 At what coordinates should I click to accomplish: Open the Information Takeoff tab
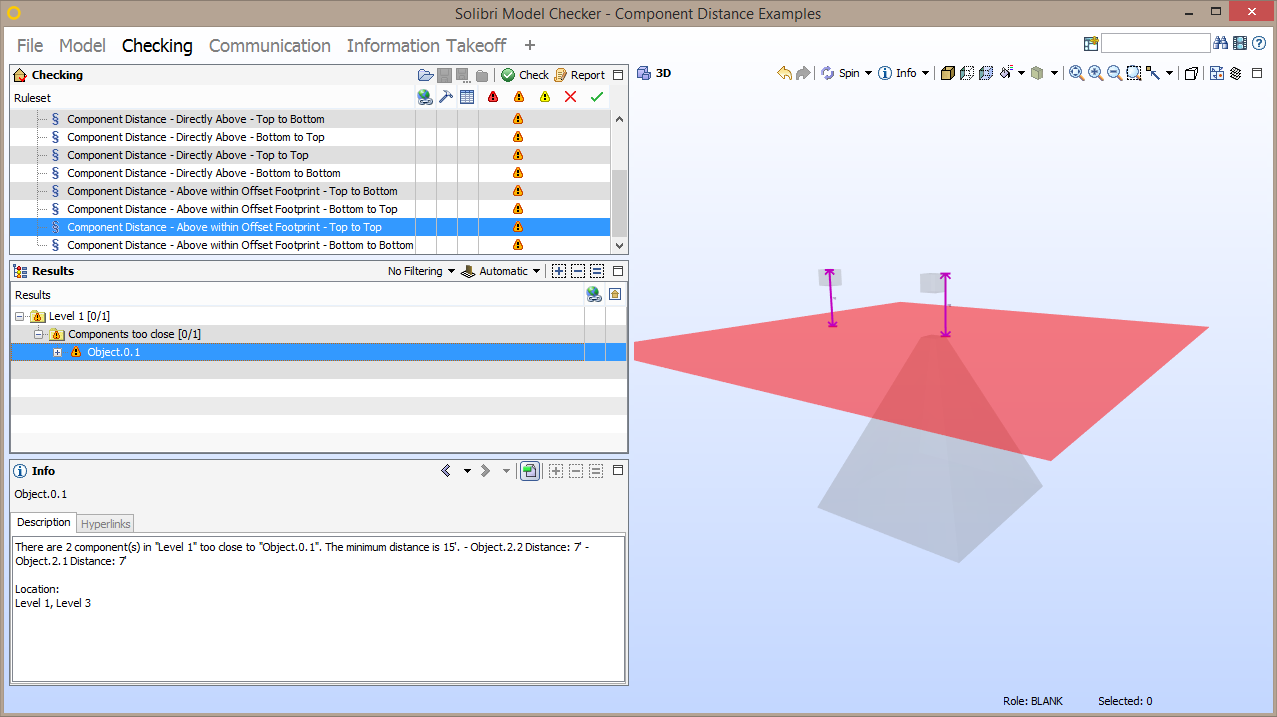click(426, 46)
